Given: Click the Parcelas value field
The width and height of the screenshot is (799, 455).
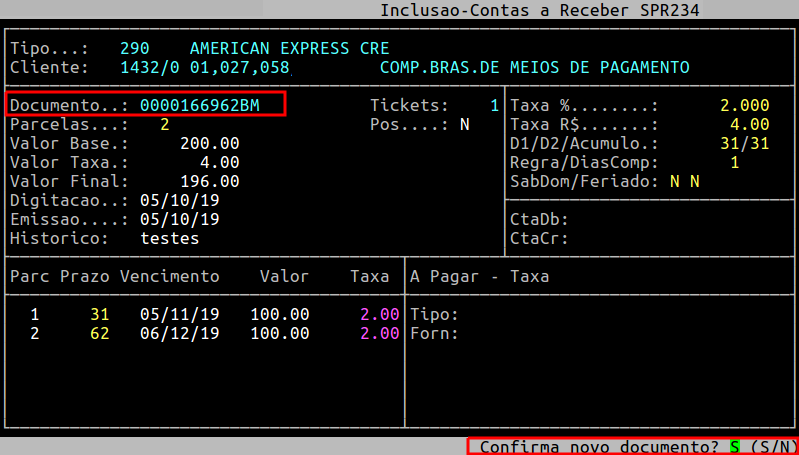Looking at the screenshot, I should pyautogui.click(x=164, y=125).
